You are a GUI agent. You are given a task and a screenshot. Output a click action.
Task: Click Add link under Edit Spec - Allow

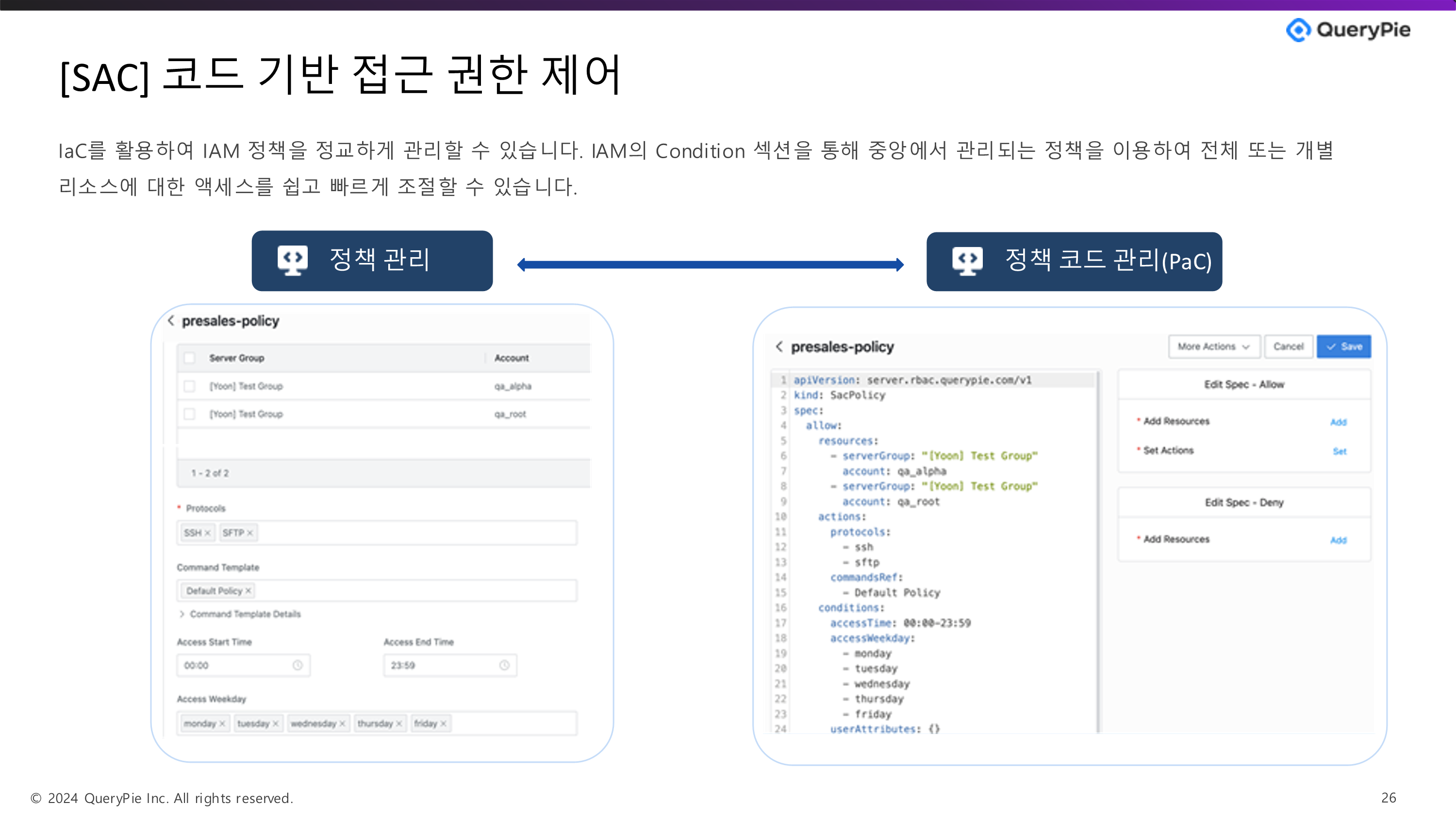pos(1338,422)
